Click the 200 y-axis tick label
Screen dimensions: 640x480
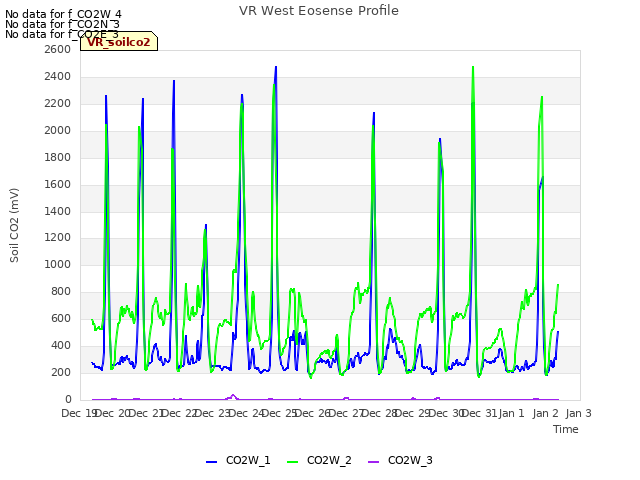pos(61,372)
